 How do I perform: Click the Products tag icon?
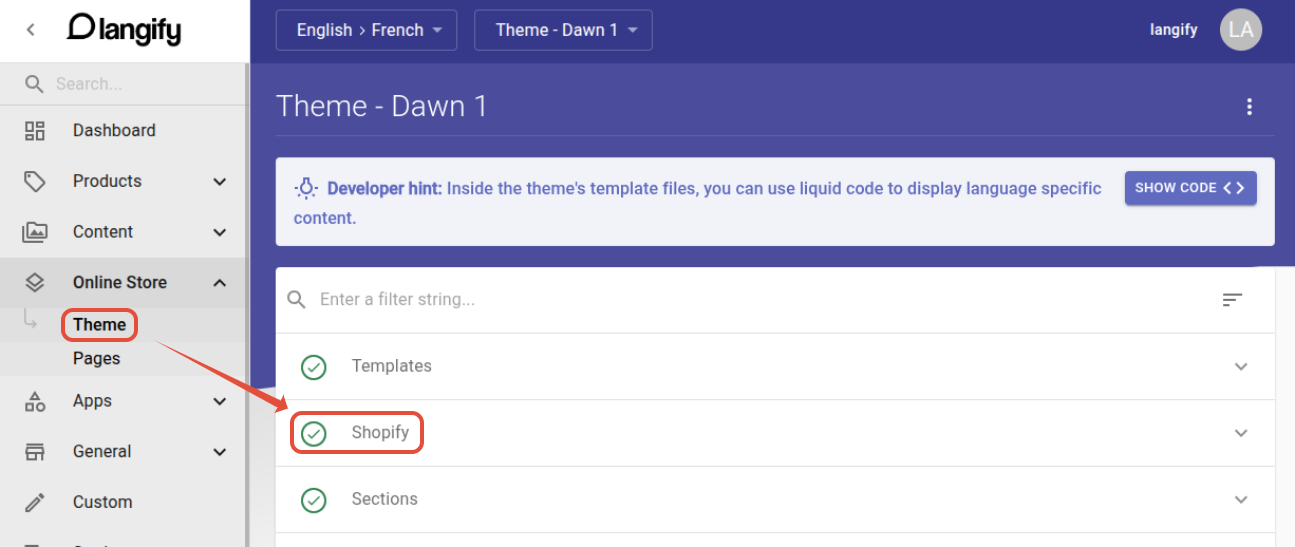[35, 181]
